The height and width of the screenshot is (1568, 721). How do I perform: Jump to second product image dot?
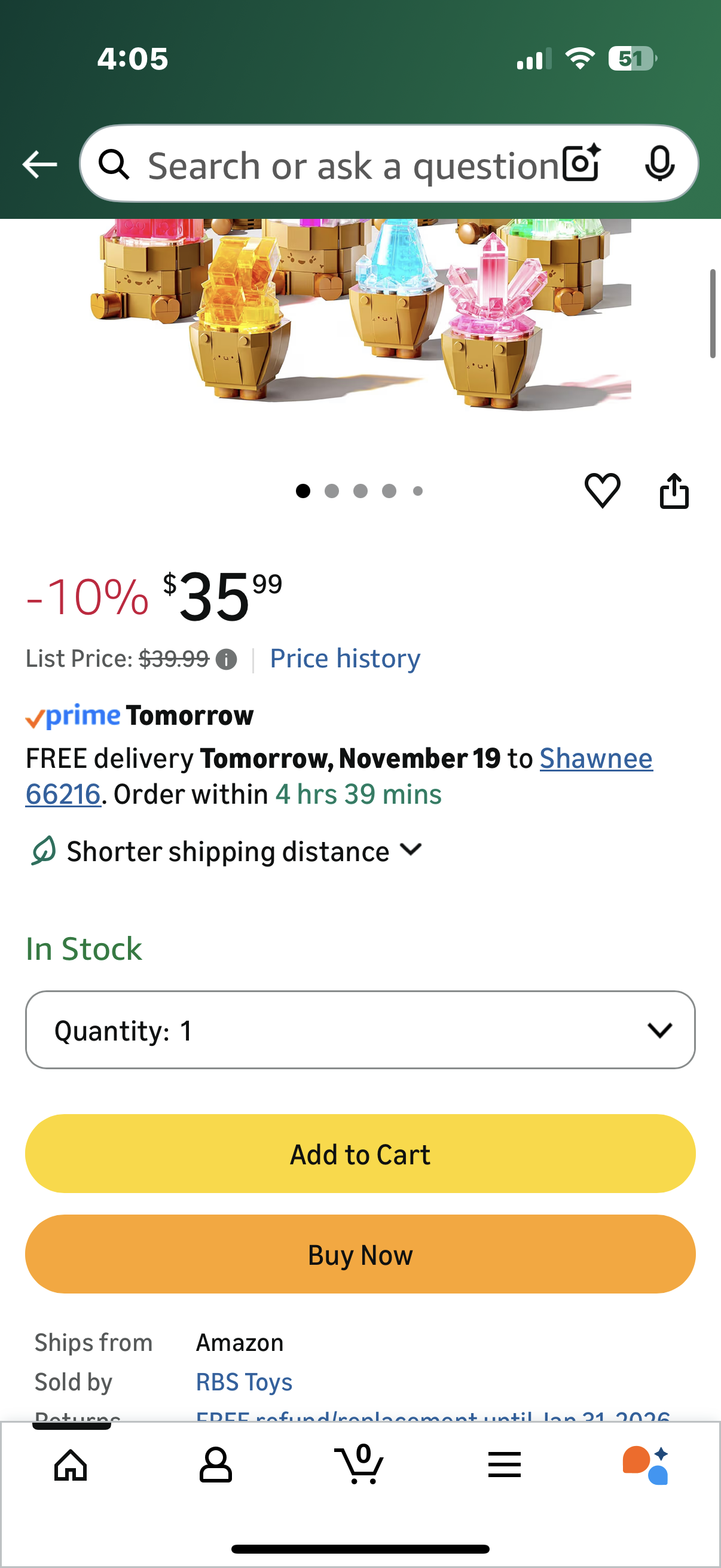tap(332, 491)
